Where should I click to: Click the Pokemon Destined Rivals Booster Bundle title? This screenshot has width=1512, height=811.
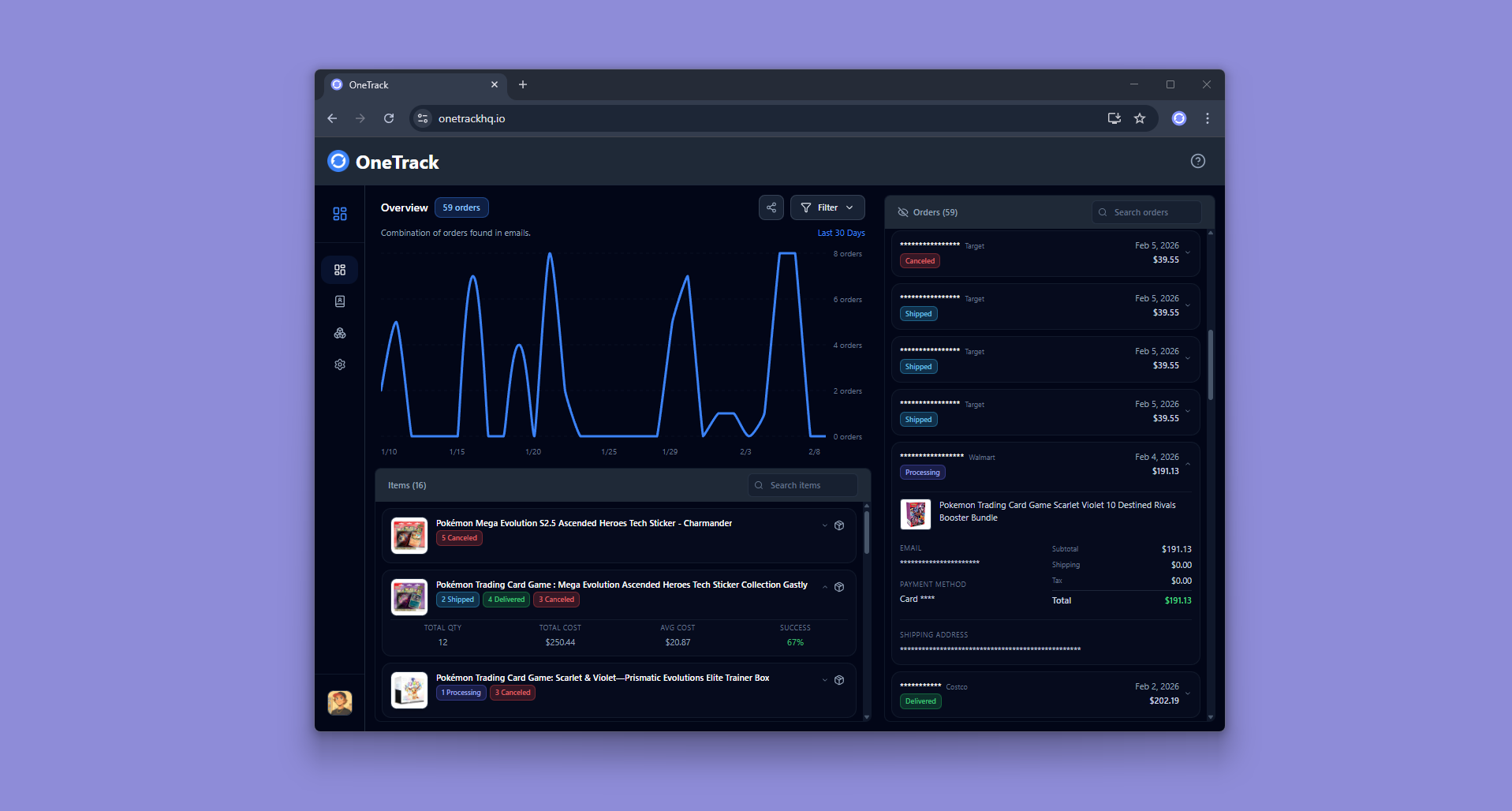pos(1057,511)
